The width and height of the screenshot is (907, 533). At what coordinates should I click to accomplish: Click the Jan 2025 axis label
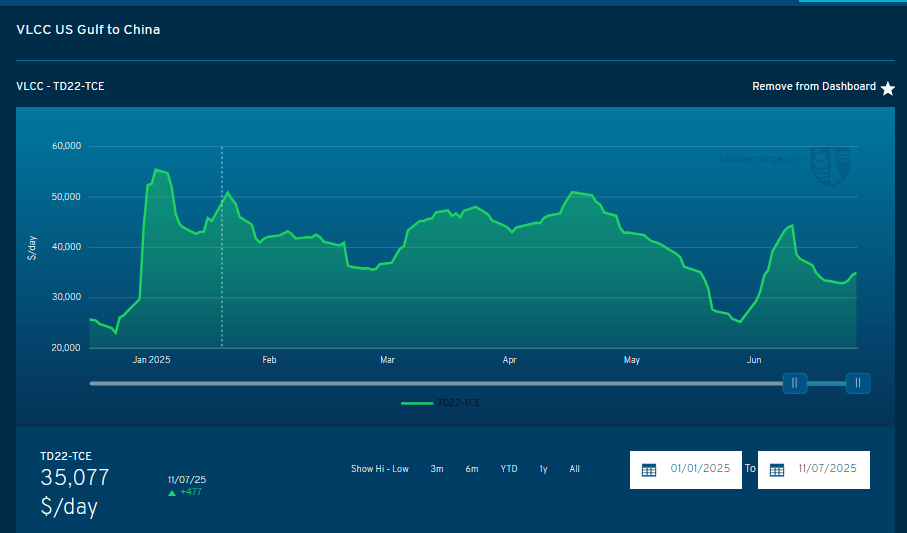click(151, 360)
